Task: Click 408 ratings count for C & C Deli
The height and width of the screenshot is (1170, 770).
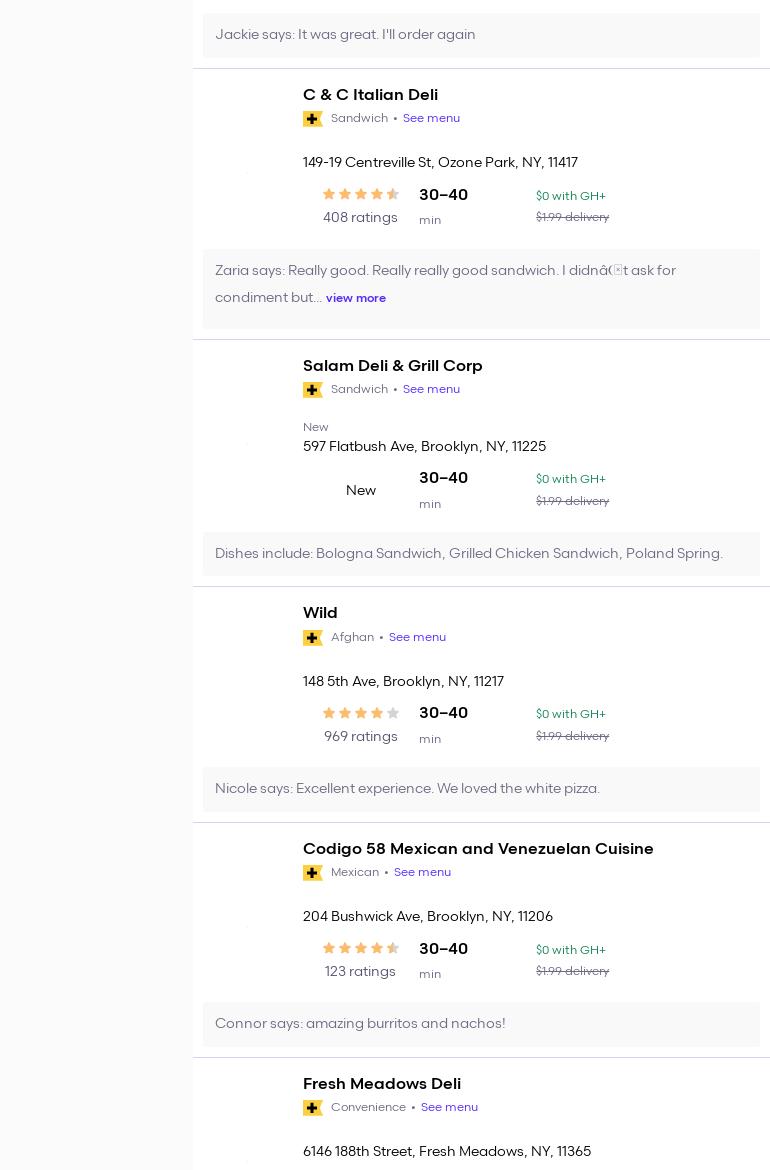Action: point(360,217)
